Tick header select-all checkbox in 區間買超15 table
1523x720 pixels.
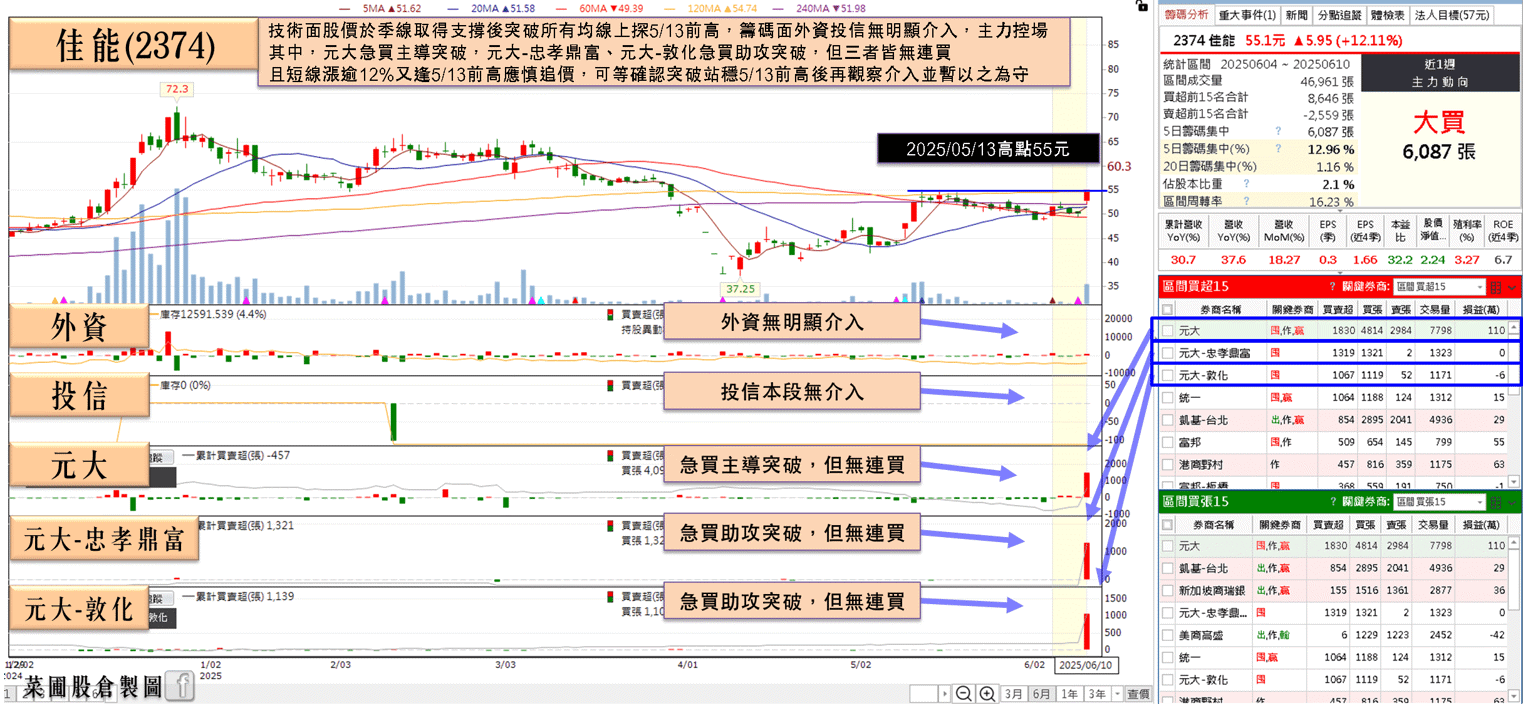click(x=1168, y=310)
